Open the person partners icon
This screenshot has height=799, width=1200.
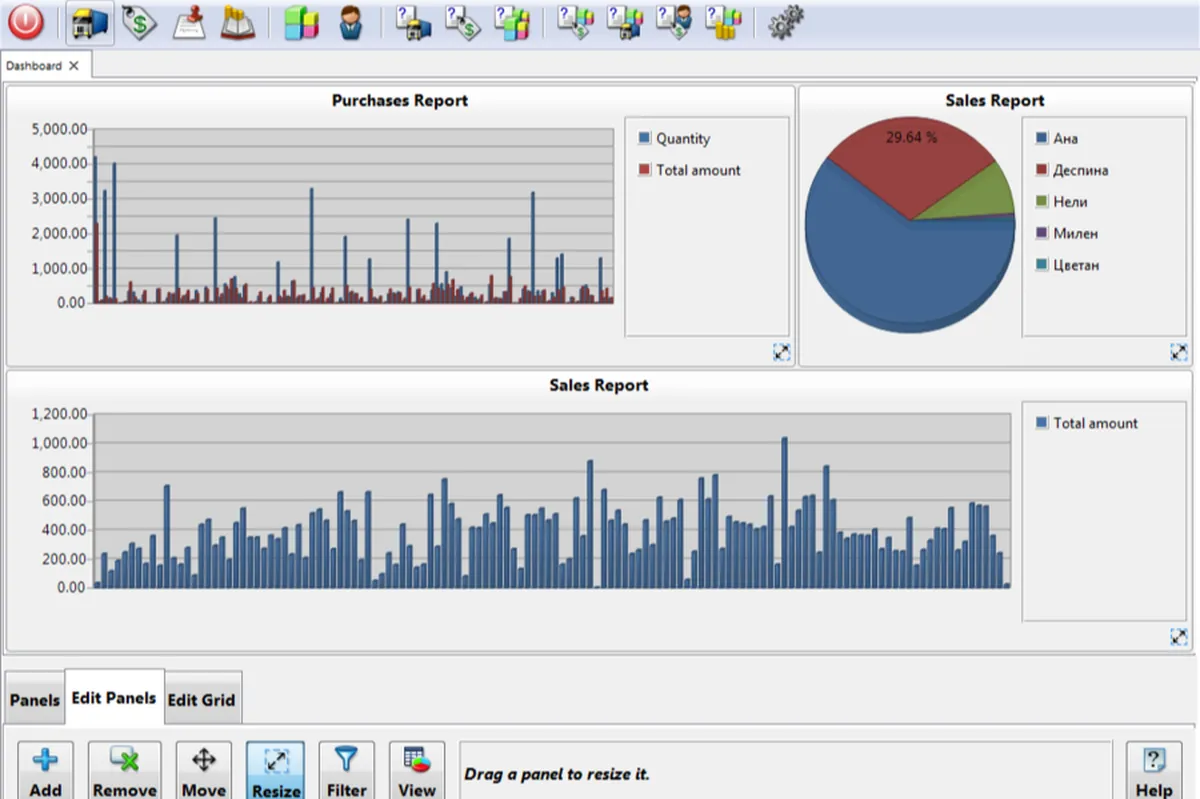[x=350, y=22]
